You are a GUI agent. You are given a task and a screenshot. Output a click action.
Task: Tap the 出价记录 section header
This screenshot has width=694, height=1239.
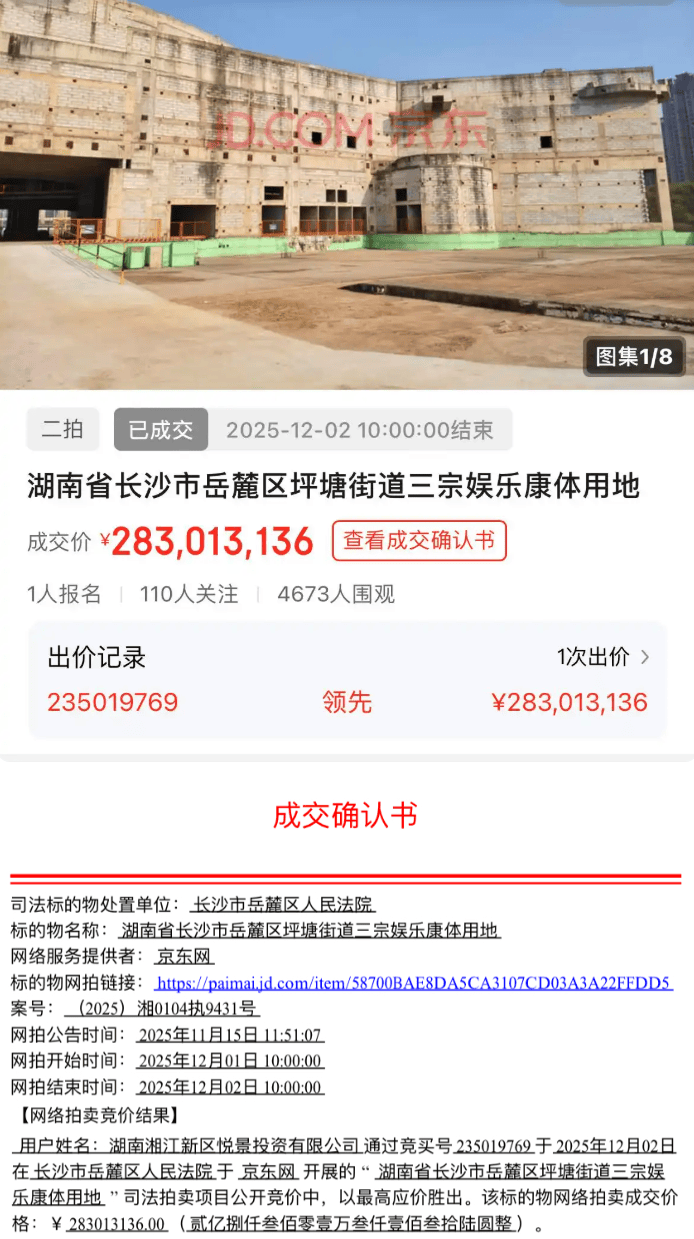pyautogui.click(x=97, y=657)
